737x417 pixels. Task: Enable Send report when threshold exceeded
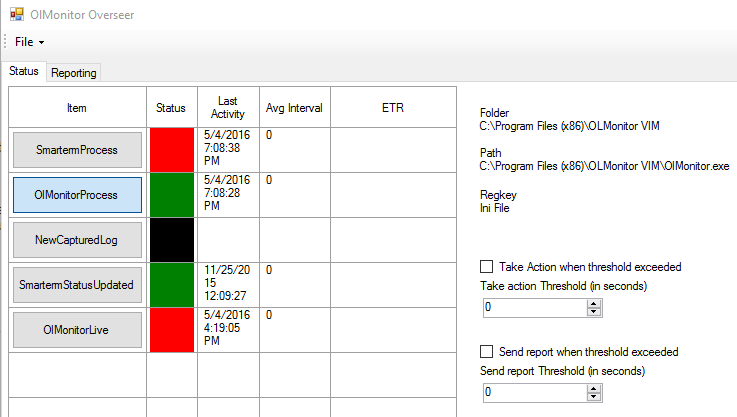[487, 352]
